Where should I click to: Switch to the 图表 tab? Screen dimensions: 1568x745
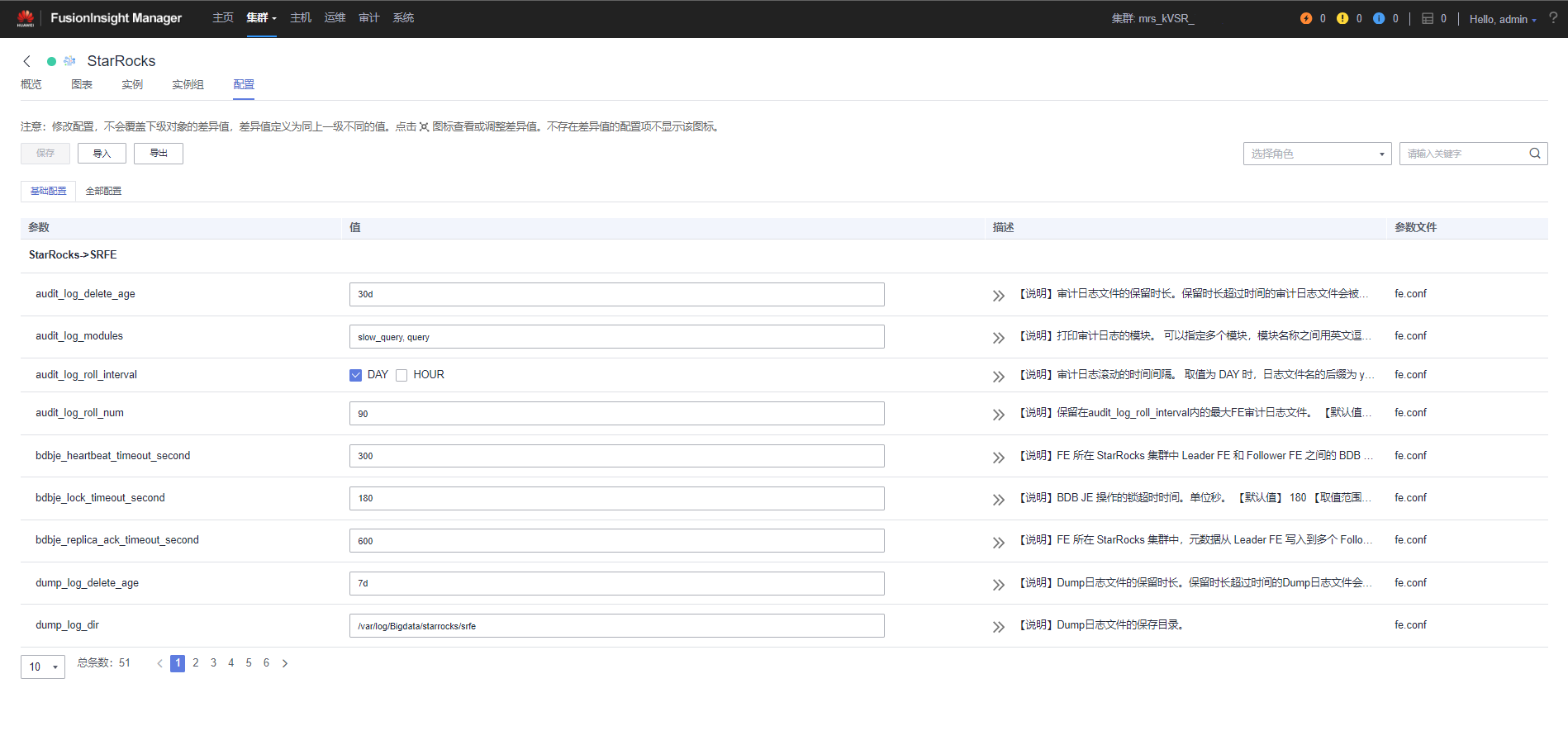coord(82,85)
